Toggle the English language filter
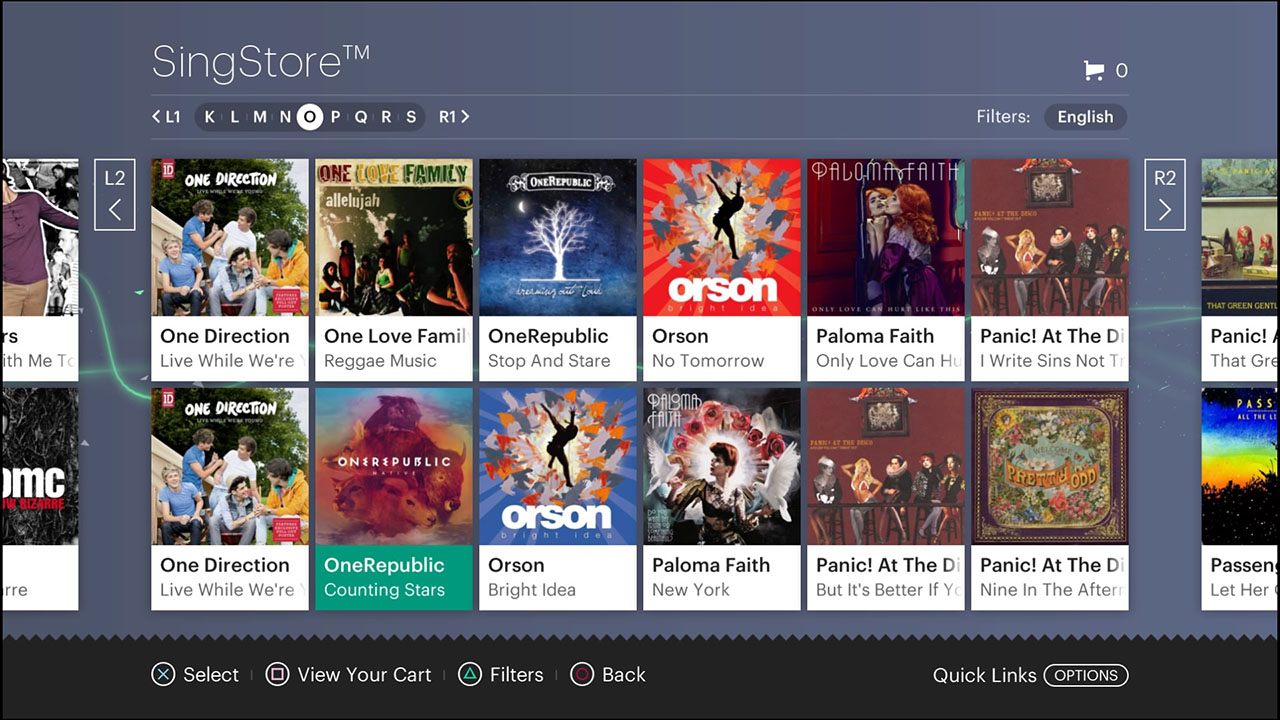Viewport: 1280px width, 720px height. coord(1085,117)
